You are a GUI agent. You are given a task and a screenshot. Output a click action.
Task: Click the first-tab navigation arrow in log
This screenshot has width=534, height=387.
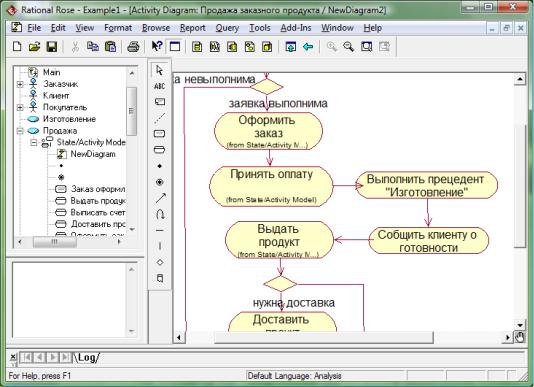[26, 357]
